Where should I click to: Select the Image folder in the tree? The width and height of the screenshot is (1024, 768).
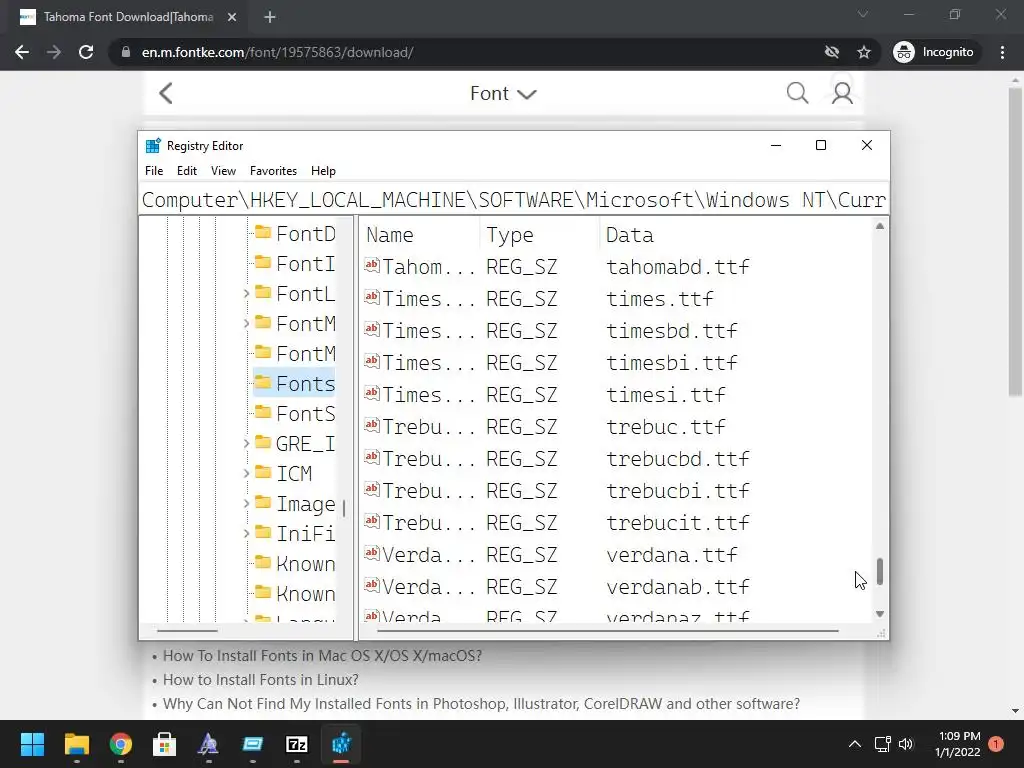[x=305, y=504]
